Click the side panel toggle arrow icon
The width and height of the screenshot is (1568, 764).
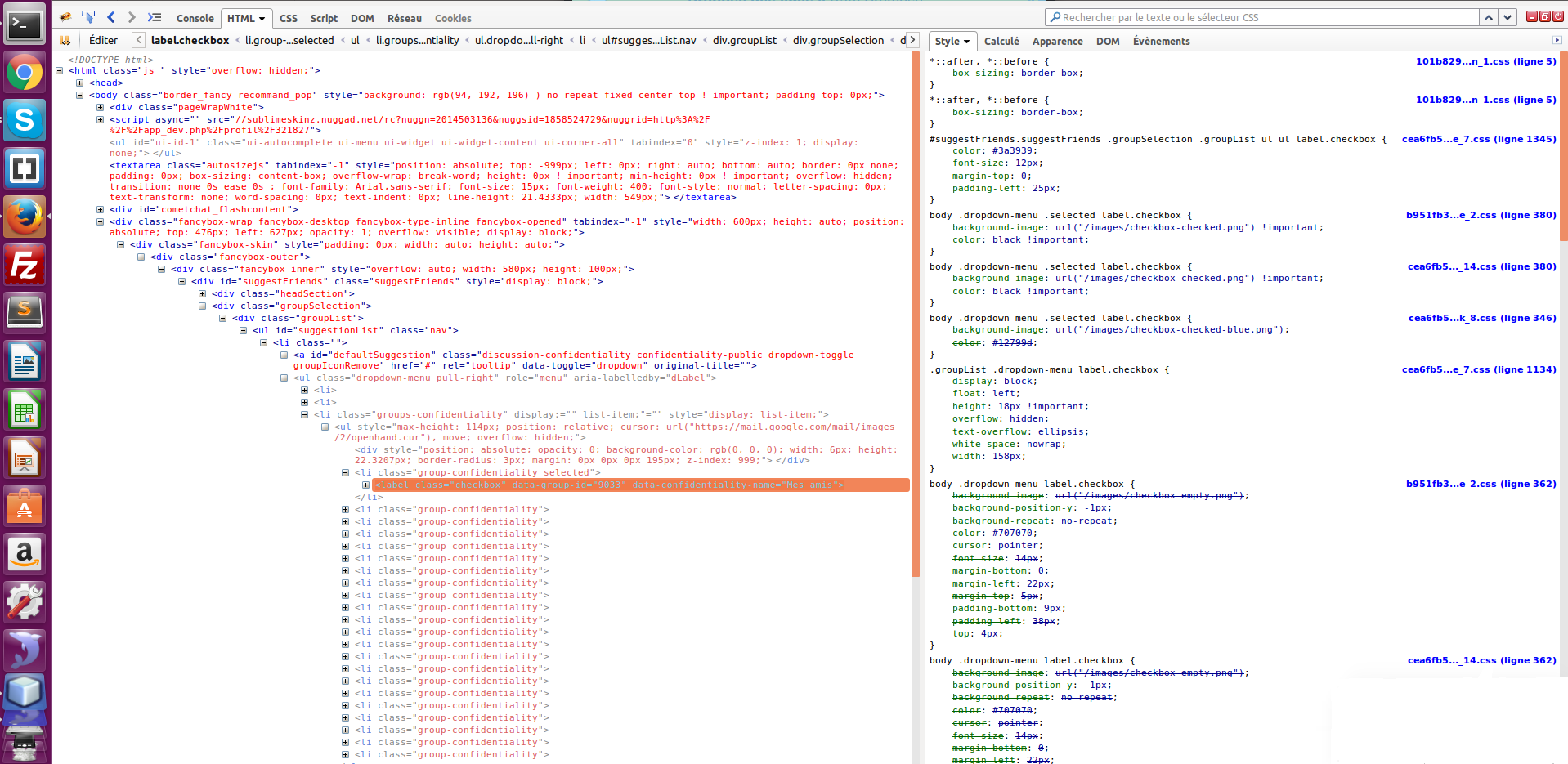tap(1557, 40)
